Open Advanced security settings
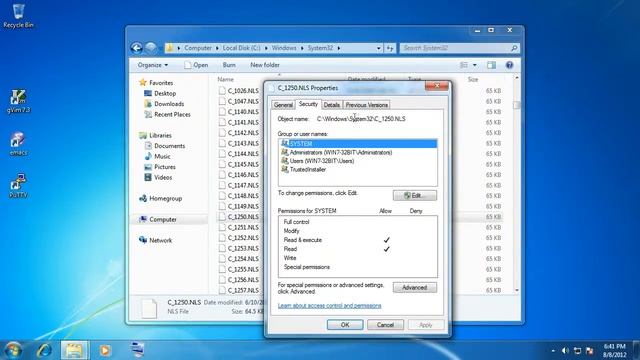Viewport: 640px width, 360px height. point(415,287)
